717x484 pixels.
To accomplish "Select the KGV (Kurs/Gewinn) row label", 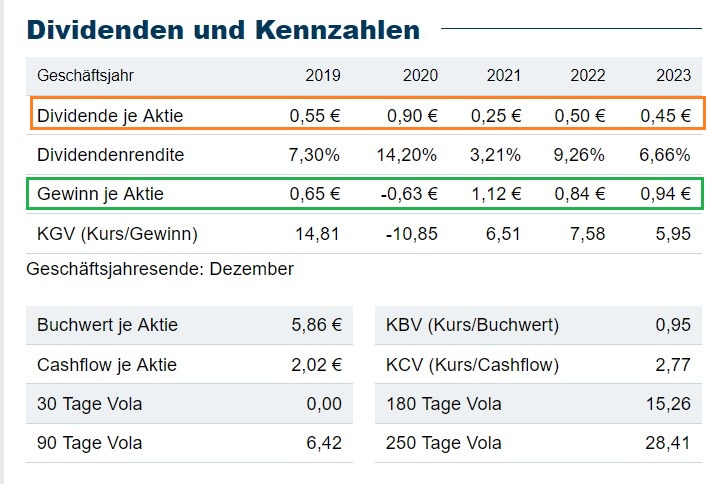I will 117,234.
